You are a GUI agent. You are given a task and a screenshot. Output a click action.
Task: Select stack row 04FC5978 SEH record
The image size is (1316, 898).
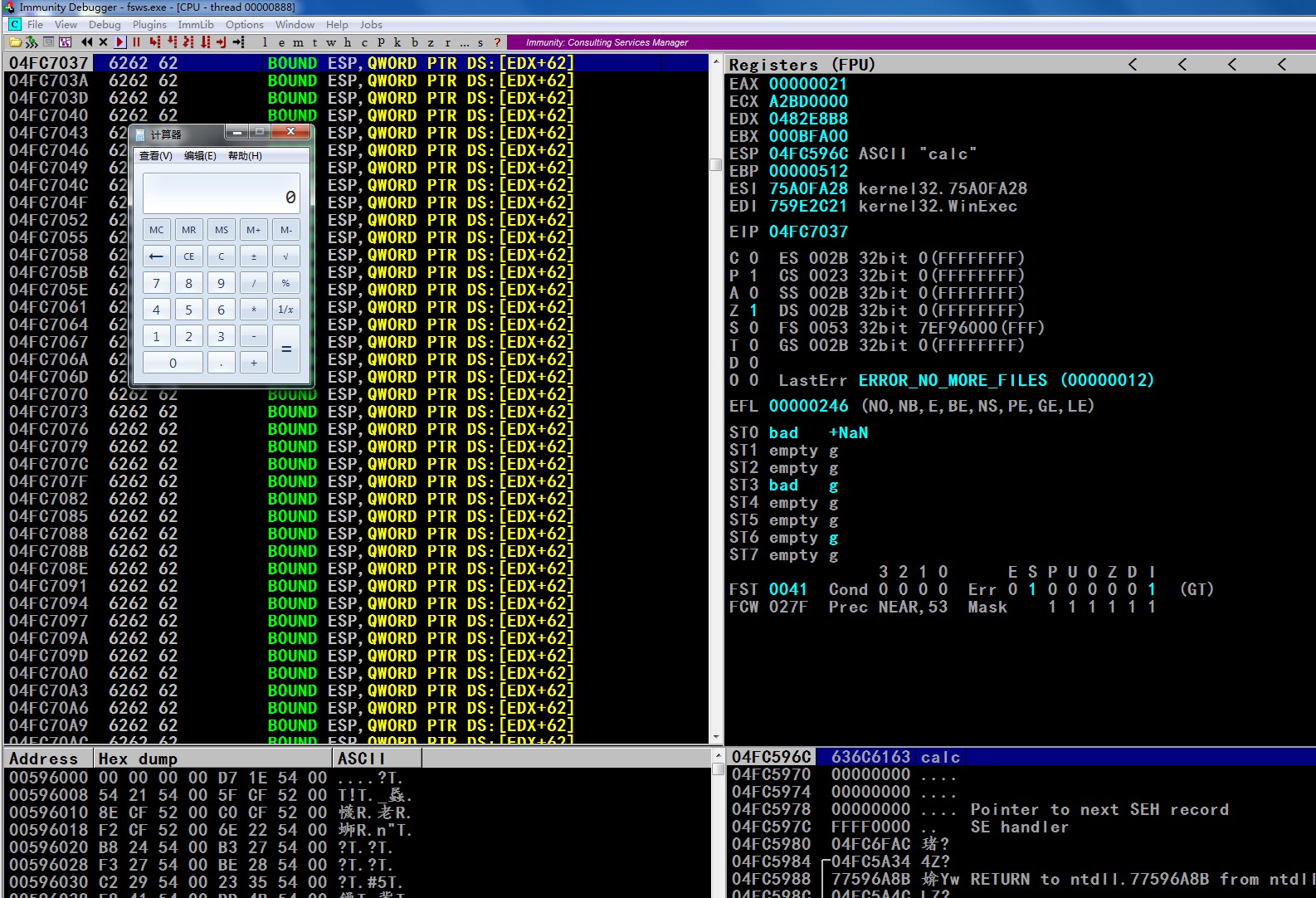[1021, 809]
